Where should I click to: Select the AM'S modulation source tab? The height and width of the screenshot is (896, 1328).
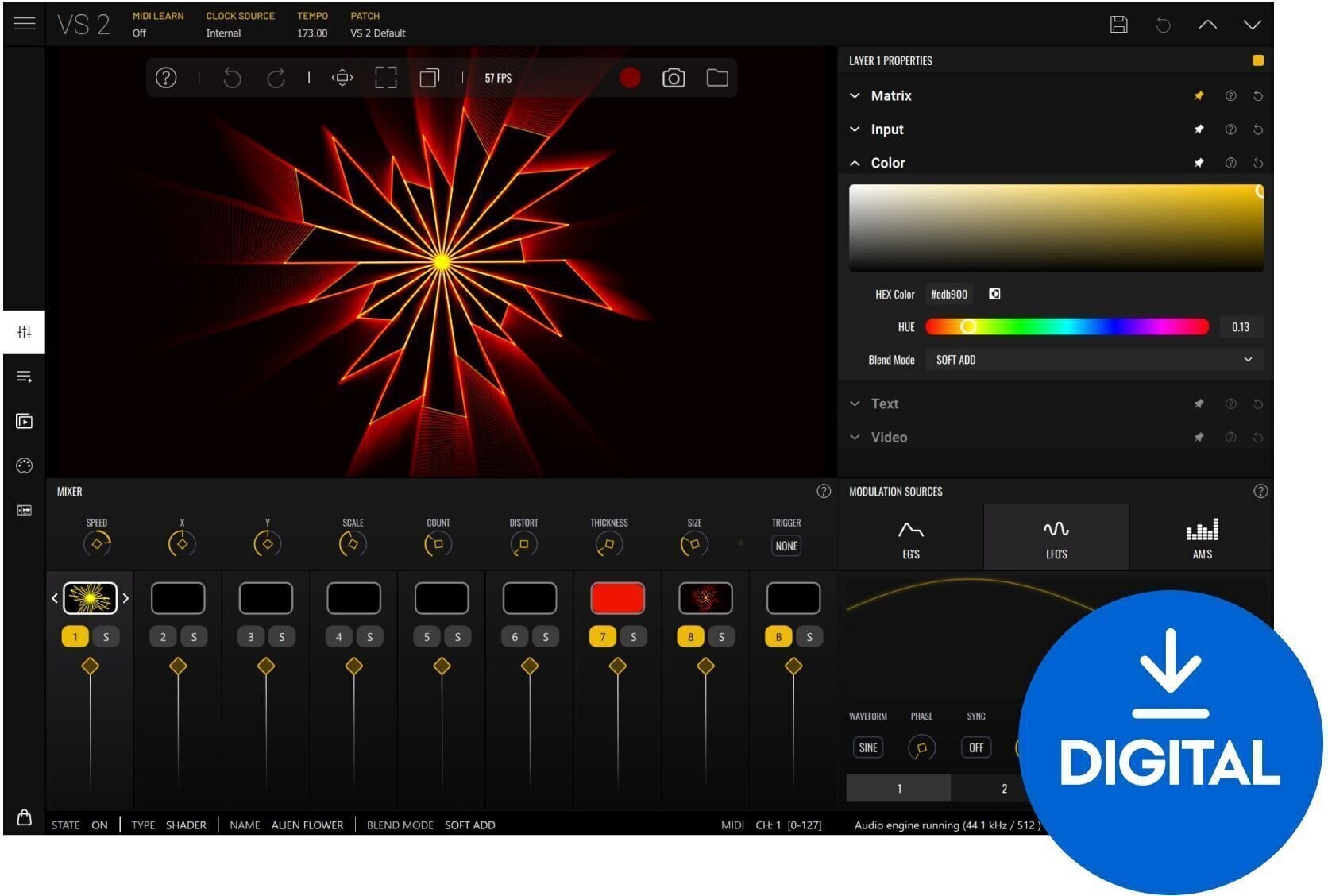1202,537
